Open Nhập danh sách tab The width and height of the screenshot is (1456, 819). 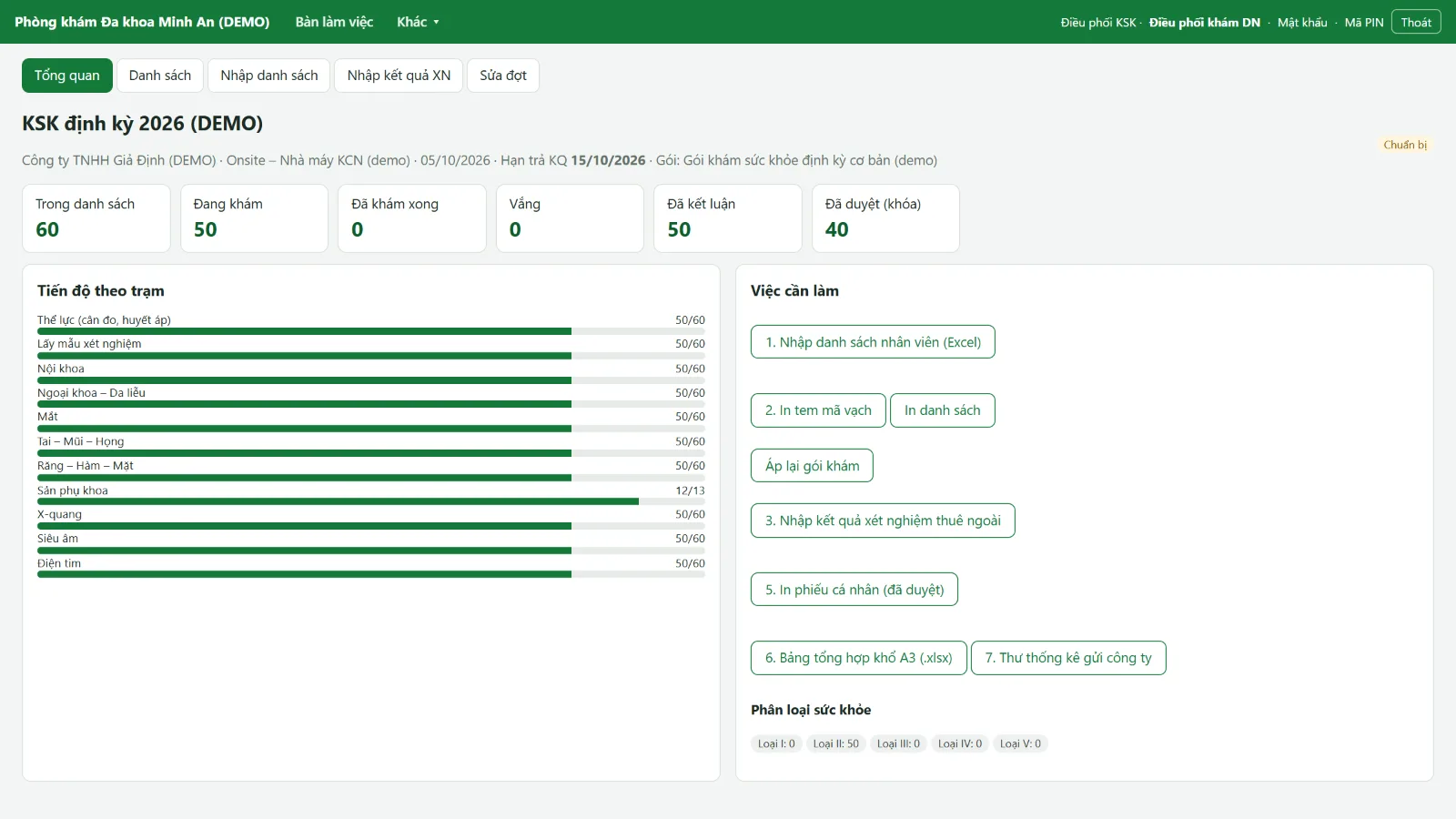[x=269, y=76]
